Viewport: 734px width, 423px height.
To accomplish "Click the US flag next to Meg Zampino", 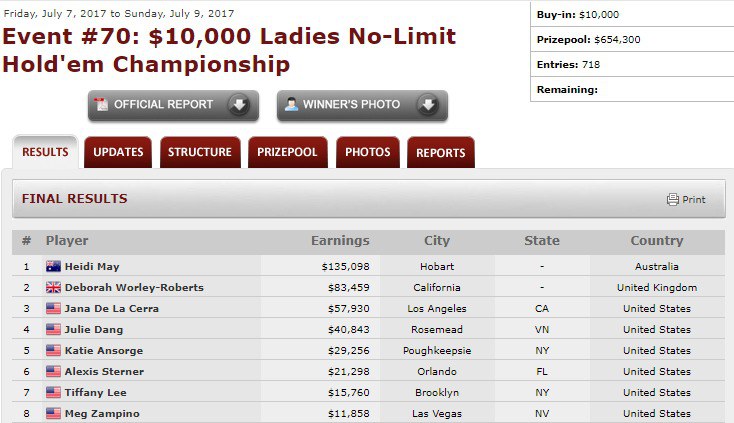I will [53, 413].
